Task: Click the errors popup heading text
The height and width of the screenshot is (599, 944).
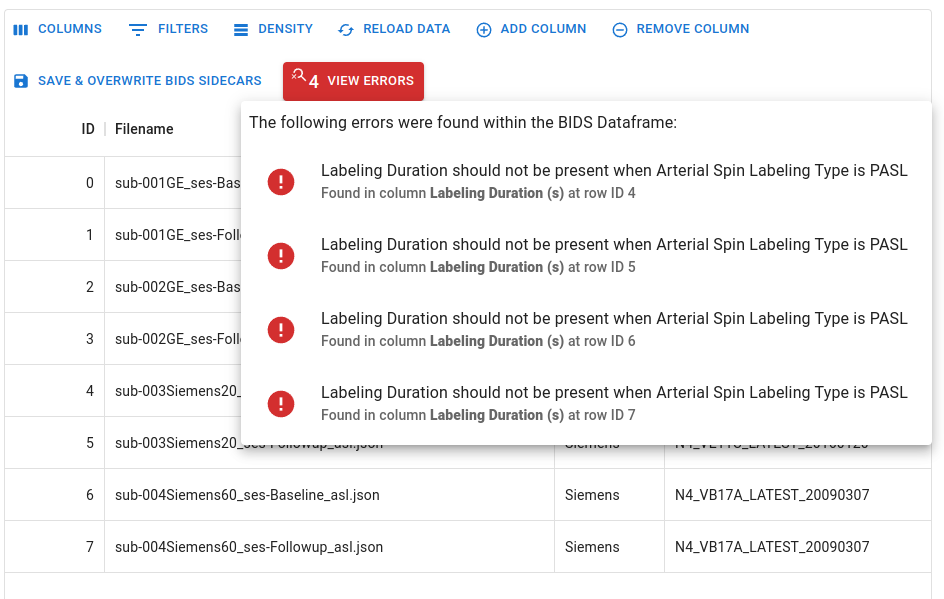Action: (463, 122)
